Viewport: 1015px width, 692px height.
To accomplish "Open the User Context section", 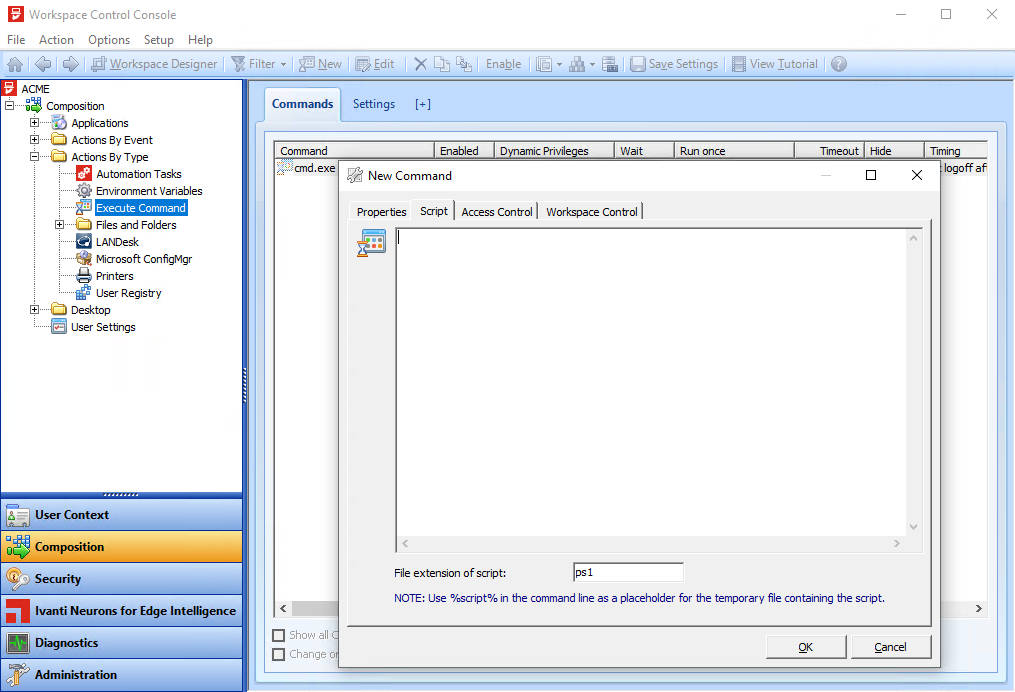I will click(x=122, y=515).
